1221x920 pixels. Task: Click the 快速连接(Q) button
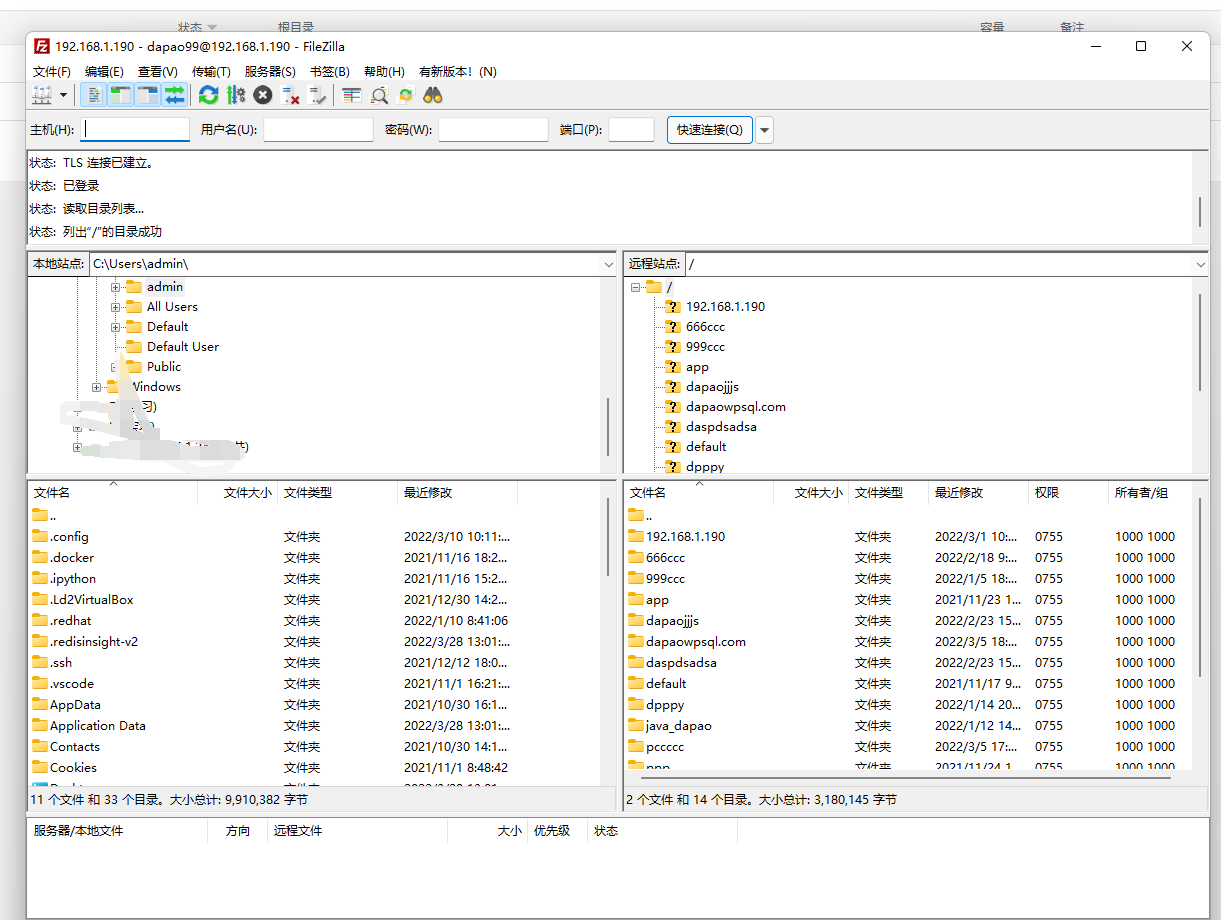[x=710, y=130]
